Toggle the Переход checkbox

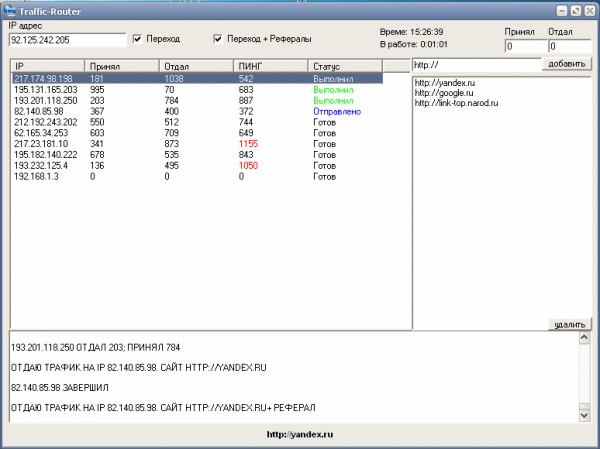click(x=138, y=39)
